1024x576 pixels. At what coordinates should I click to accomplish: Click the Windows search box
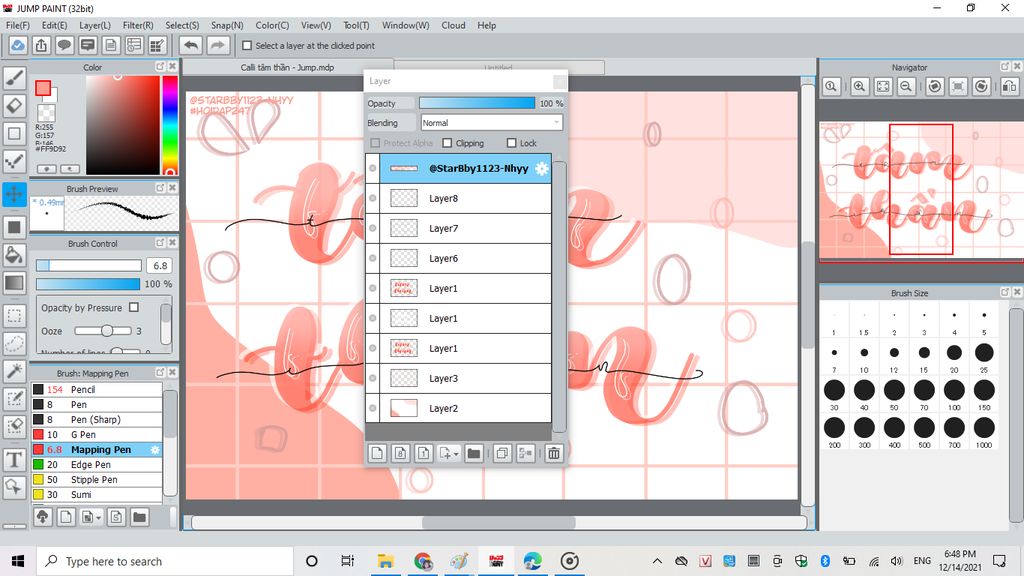pos(167,561)
